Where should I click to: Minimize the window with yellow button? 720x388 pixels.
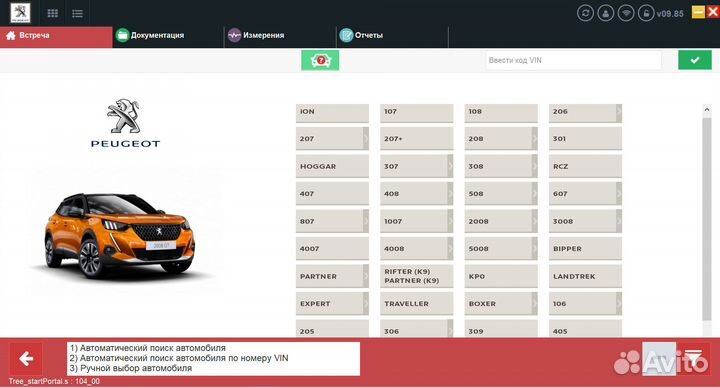(x=698, y=12)
